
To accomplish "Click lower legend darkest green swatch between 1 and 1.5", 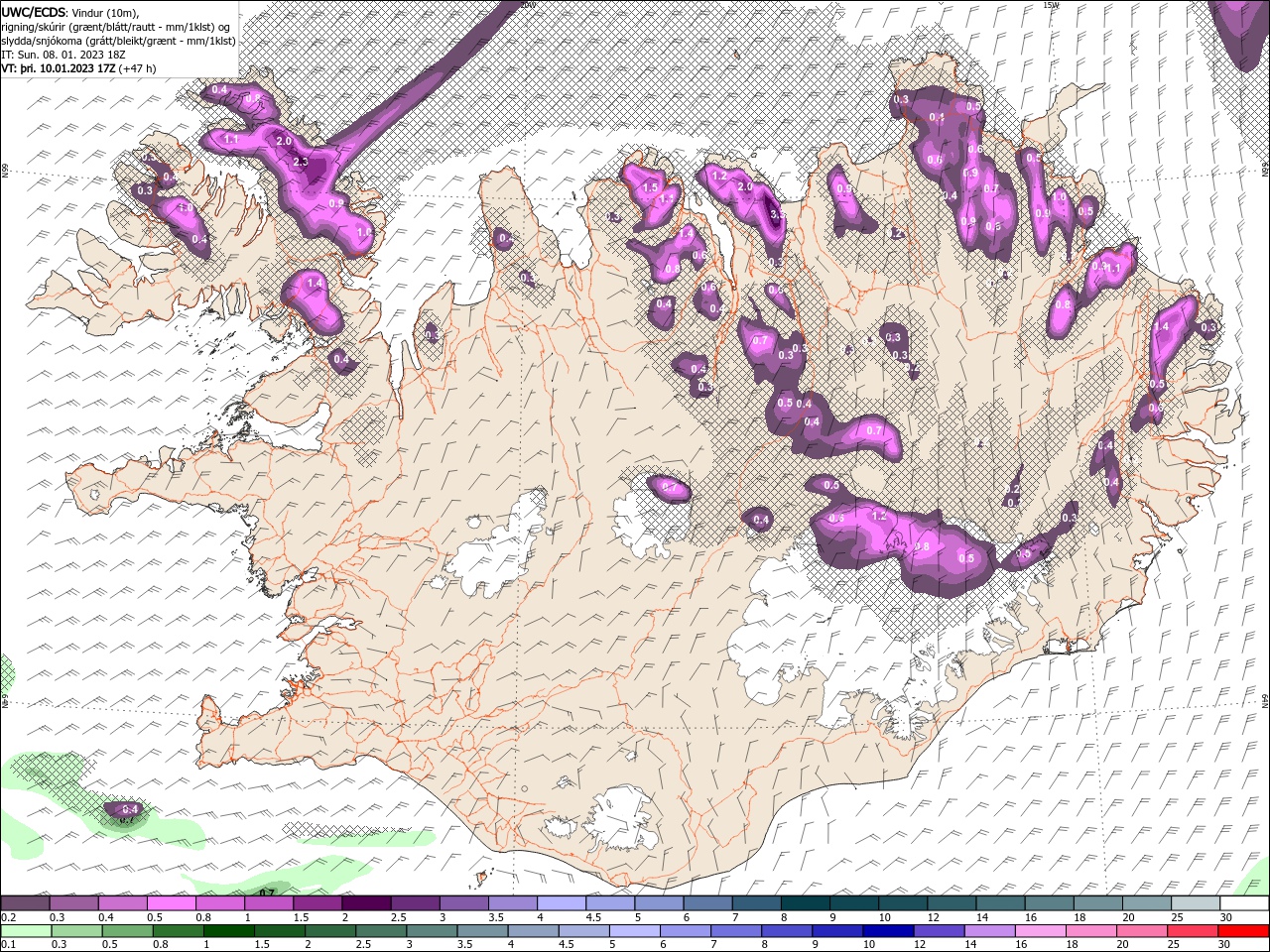I will coord(228,931).
